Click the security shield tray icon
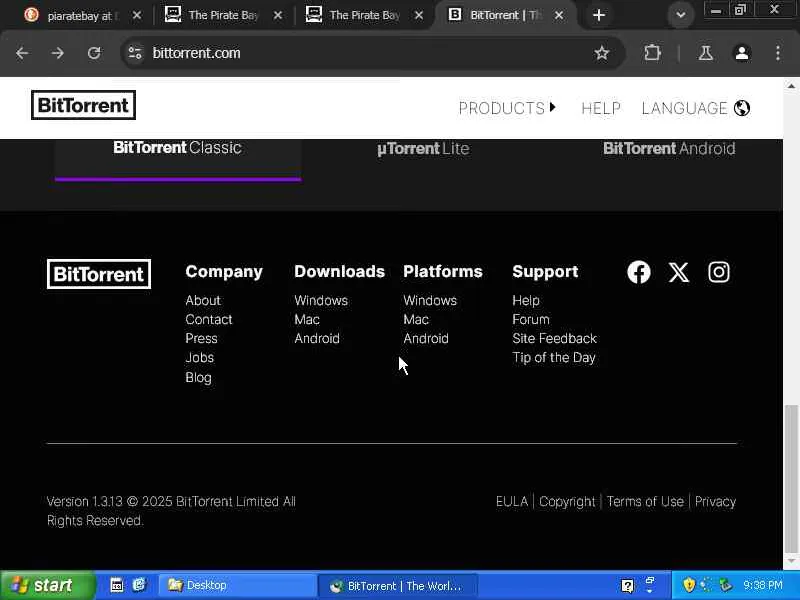 (689, 585)
